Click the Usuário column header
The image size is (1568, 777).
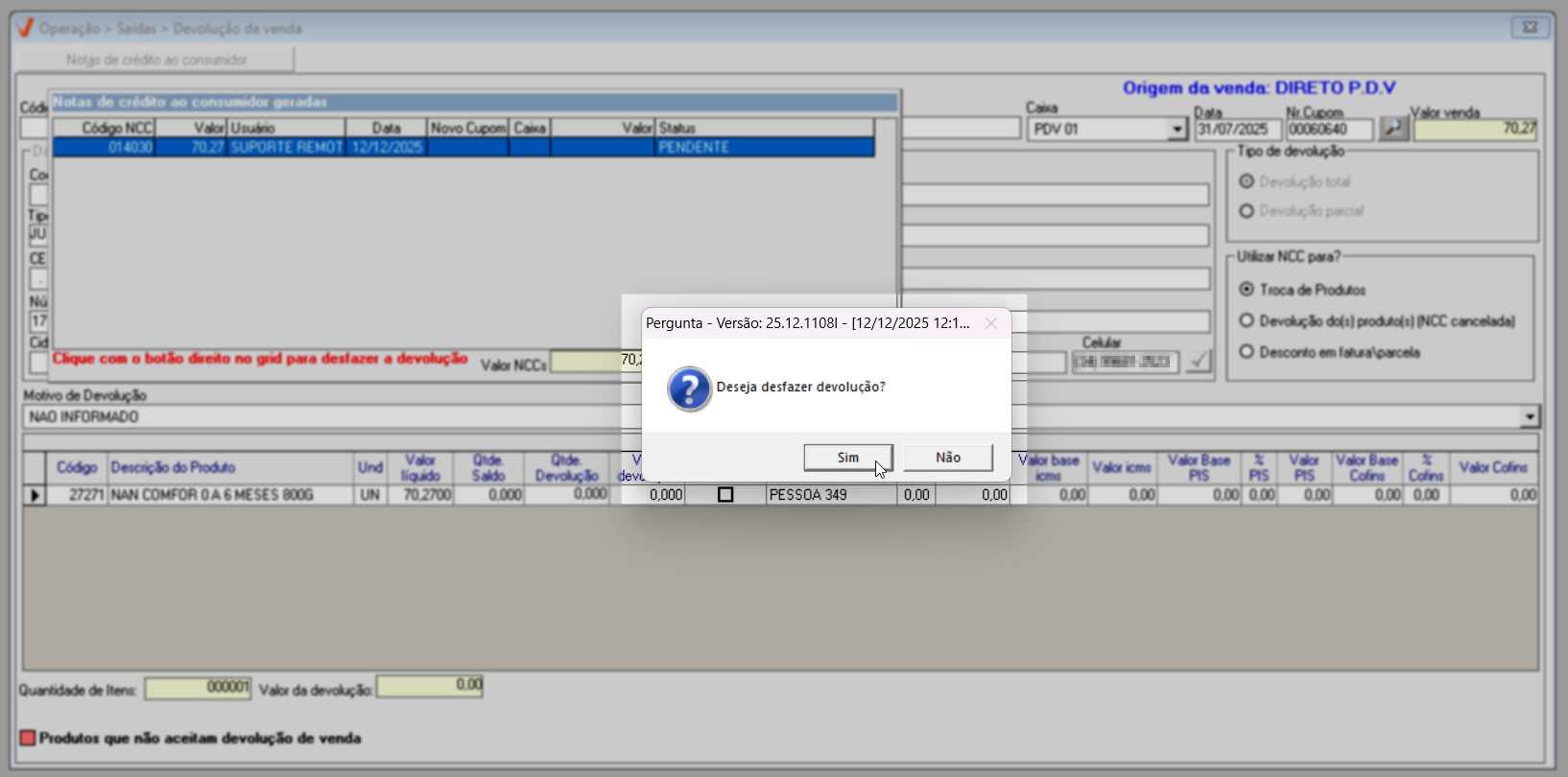tap(286, 128)
